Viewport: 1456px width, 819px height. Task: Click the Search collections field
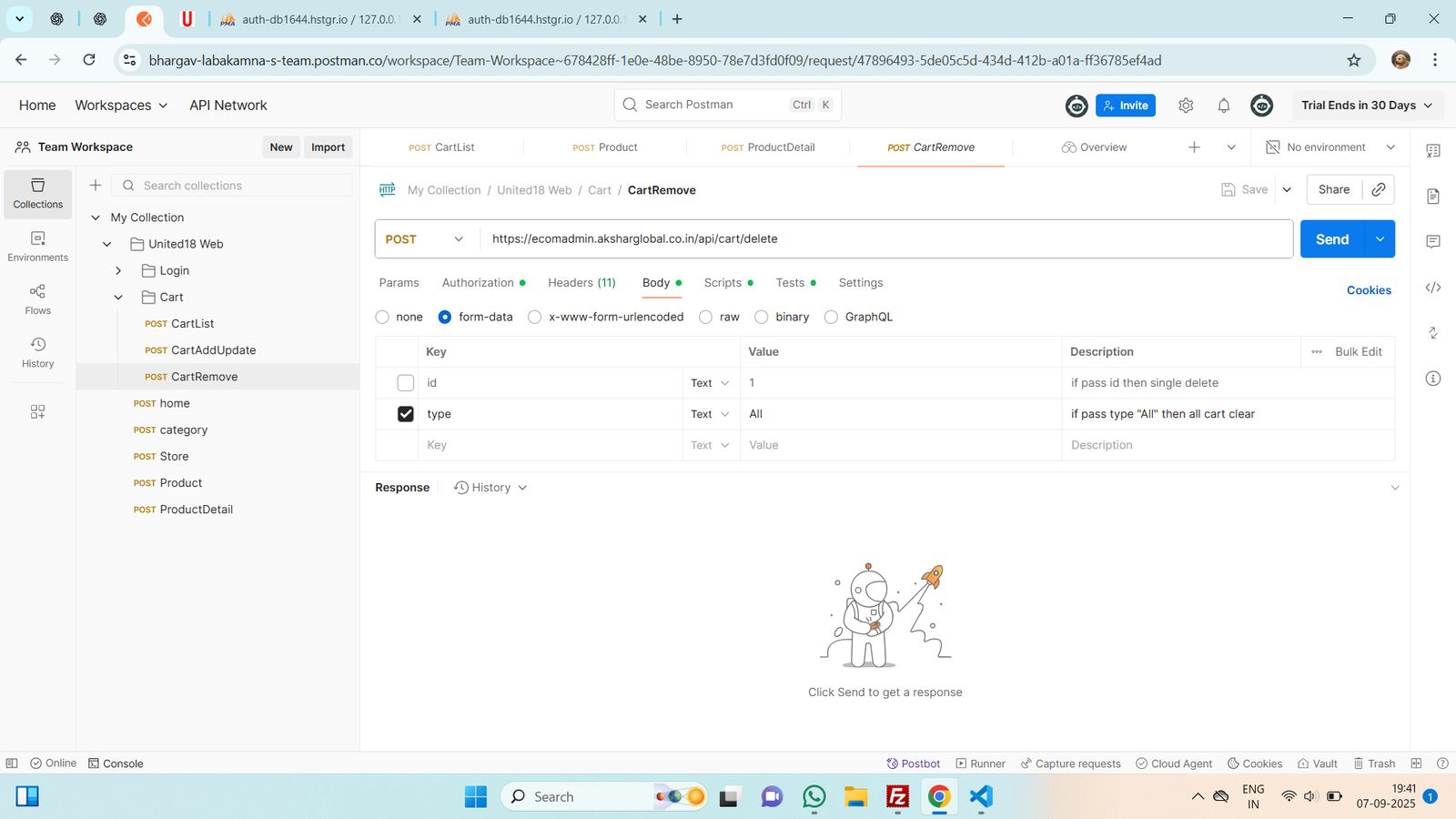click(231, 186)
